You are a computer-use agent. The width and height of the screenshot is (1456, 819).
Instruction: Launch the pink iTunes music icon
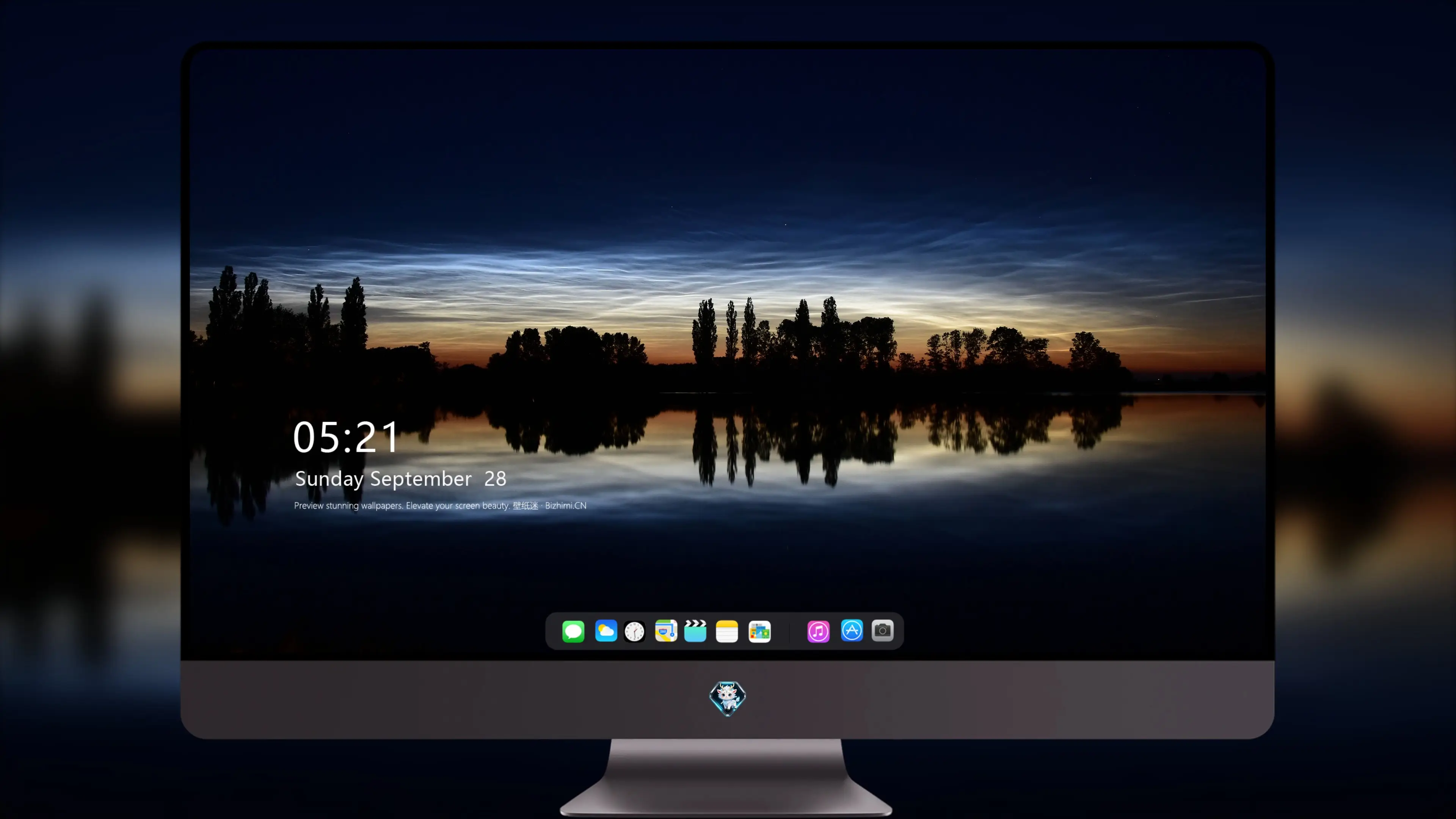pyautogui.click(x=819, y=631)
